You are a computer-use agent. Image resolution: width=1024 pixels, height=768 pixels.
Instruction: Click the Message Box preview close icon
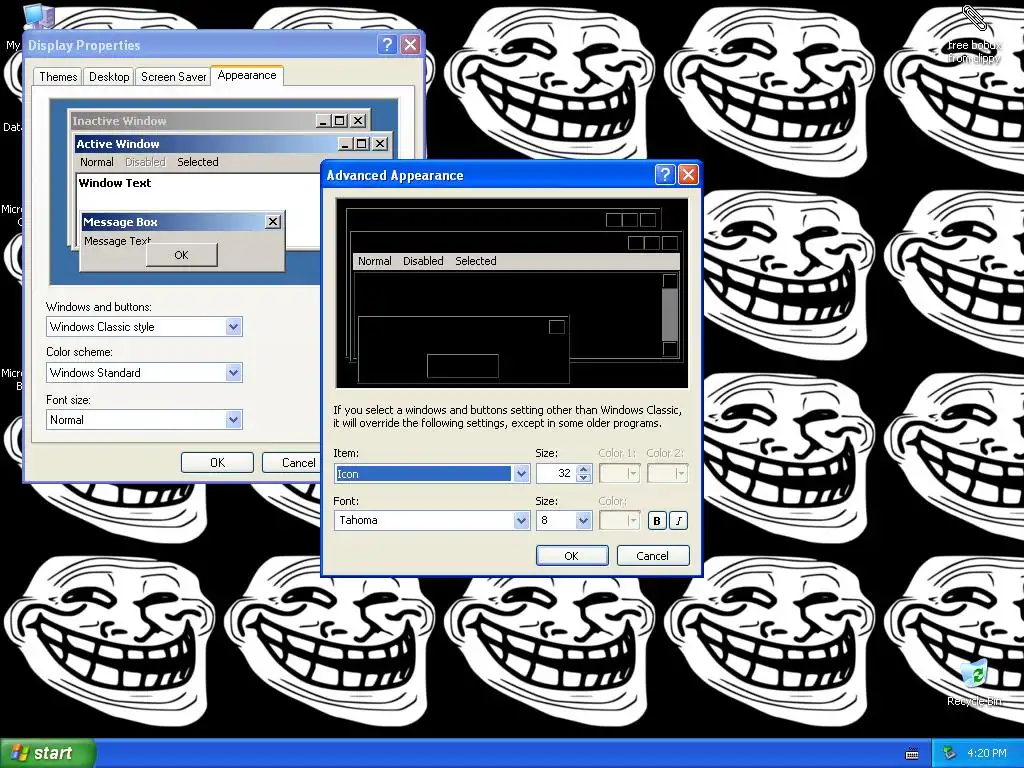(x=273, y=222)
